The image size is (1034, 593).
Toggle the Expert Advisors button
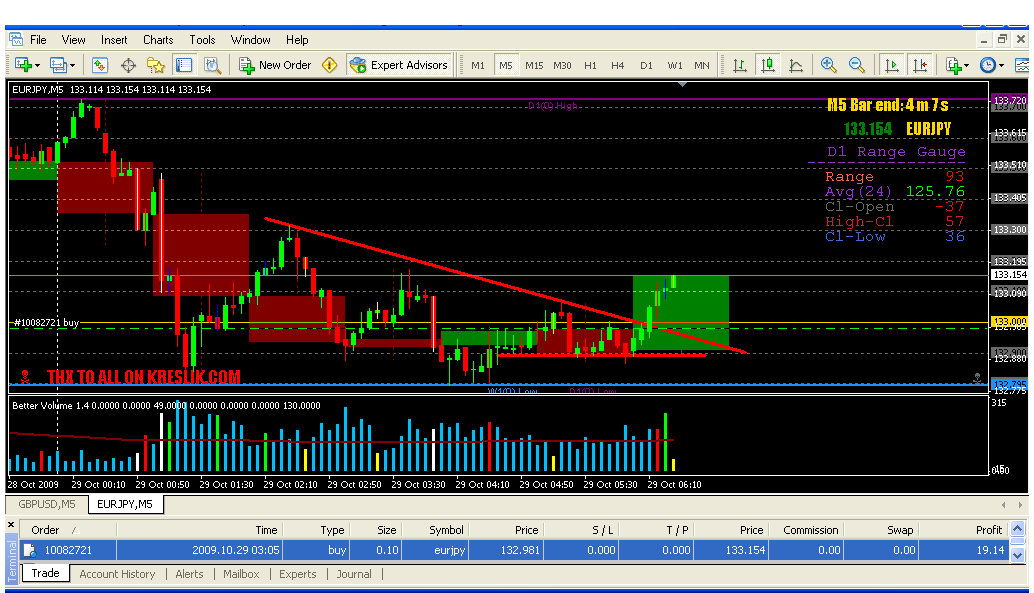[x=399, y=65]
